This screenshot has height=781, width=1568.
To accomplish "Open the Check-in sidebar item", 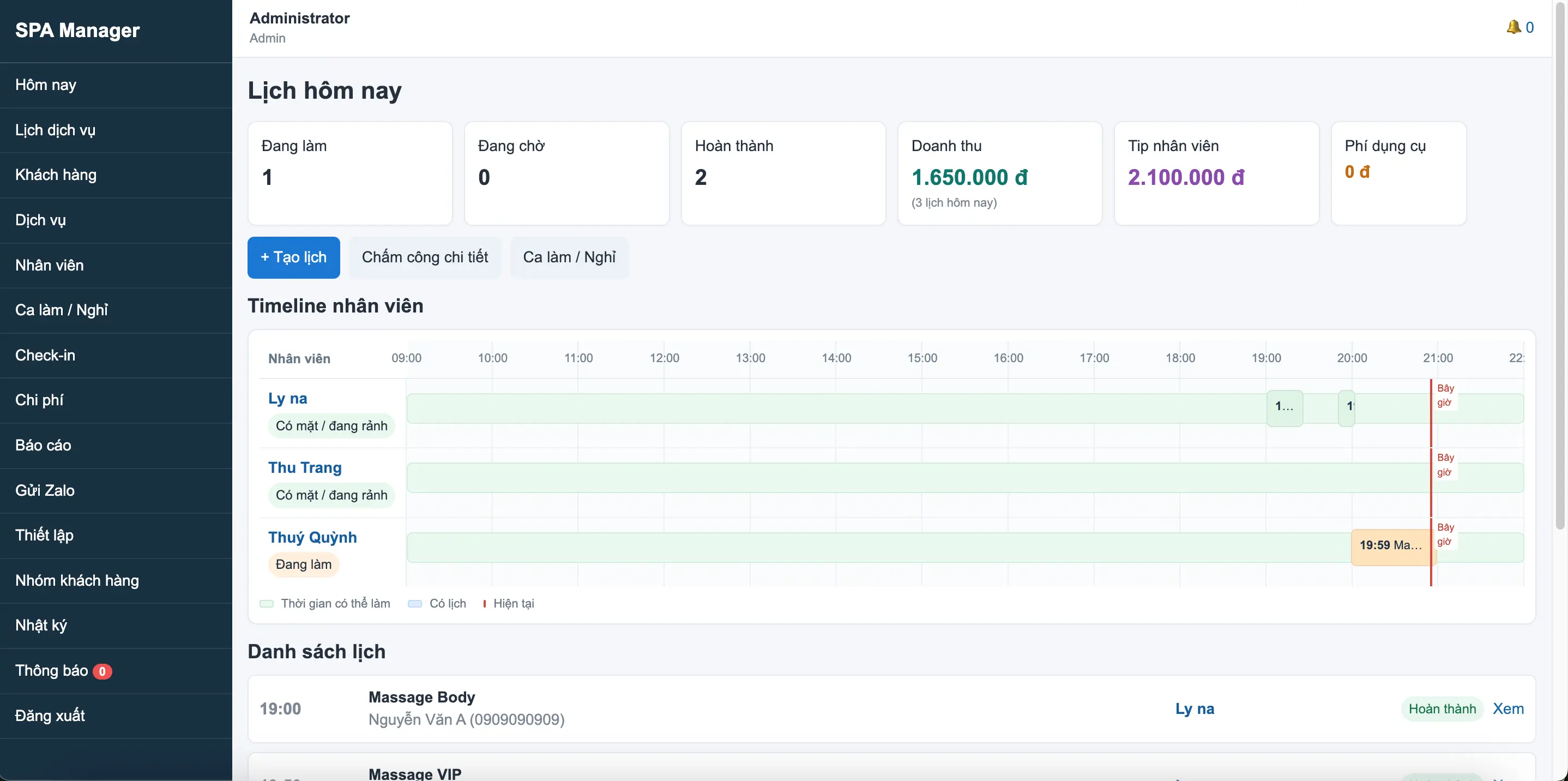I will coord(116,356).
